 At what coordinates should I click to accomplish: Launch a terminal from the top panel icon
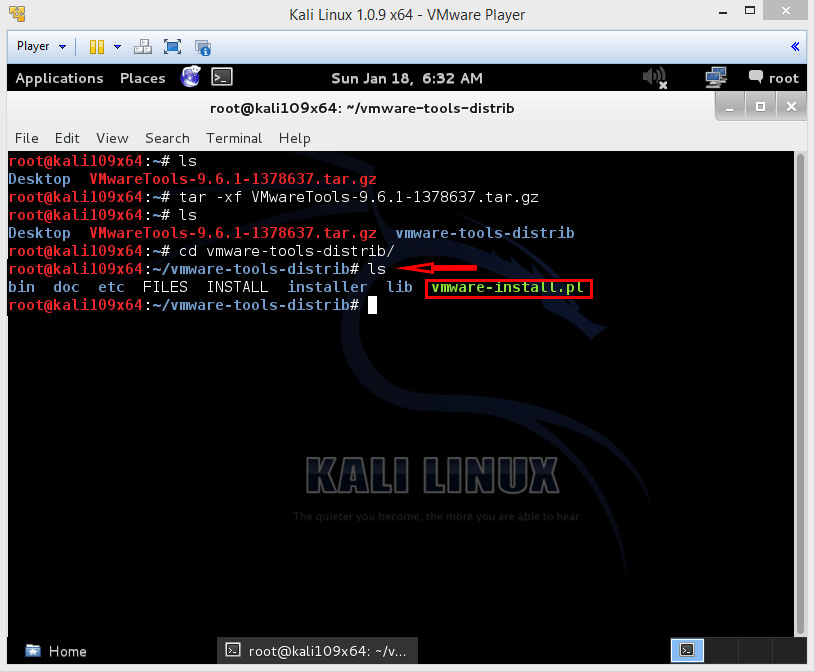pyautogui.click(x=222, y=77)
